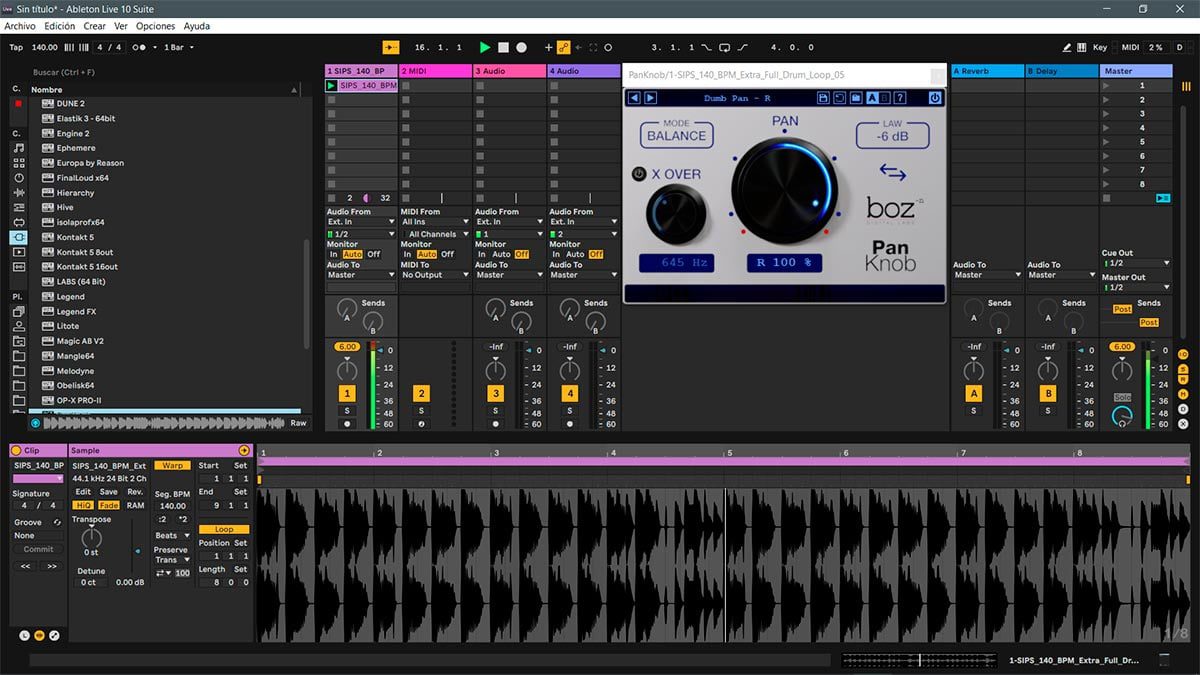
Task: Click the Arrangement Record circle button
Action: tap(521, 47)
